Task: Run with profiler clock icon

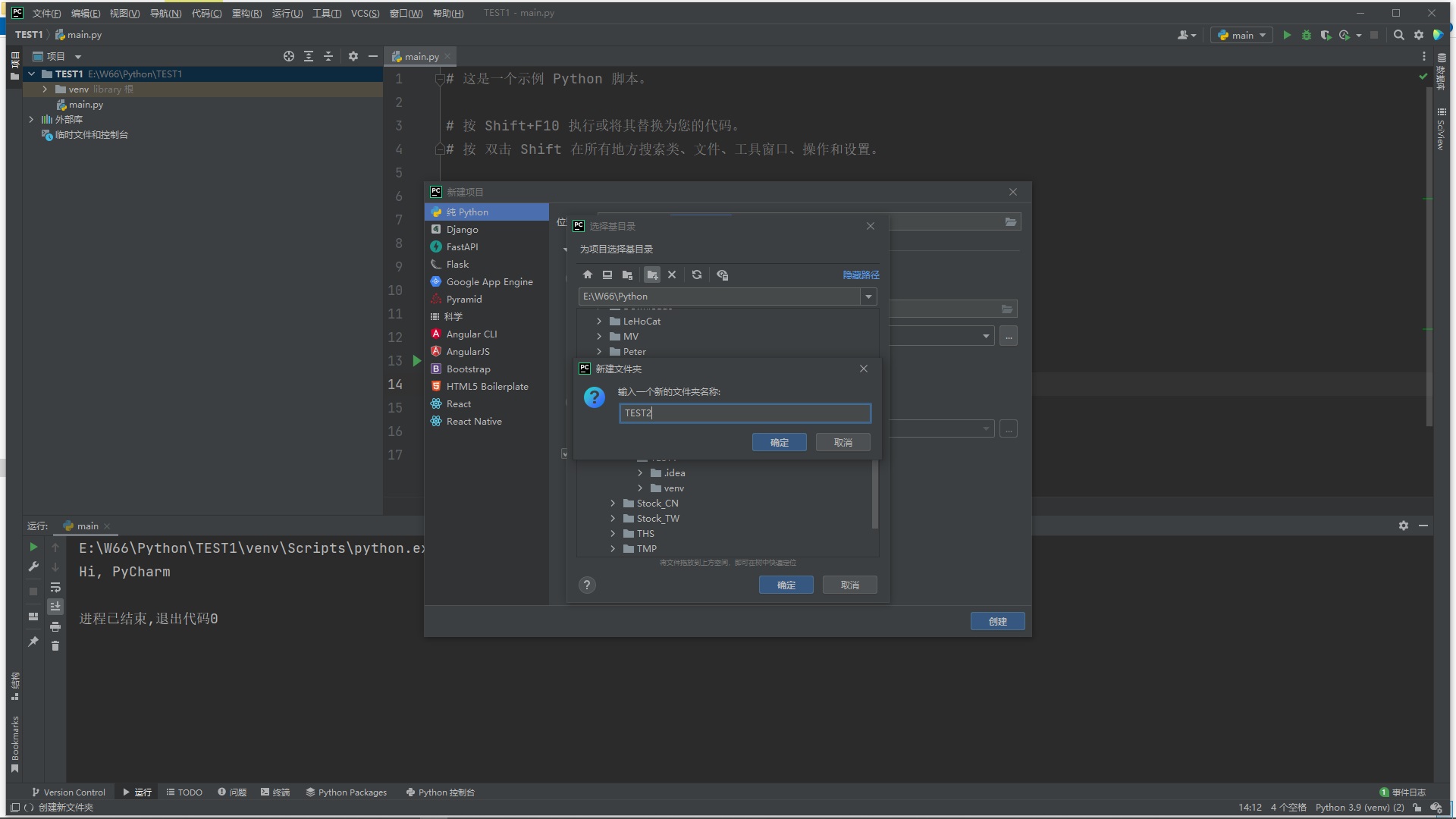Action: tap(1345, 35)
